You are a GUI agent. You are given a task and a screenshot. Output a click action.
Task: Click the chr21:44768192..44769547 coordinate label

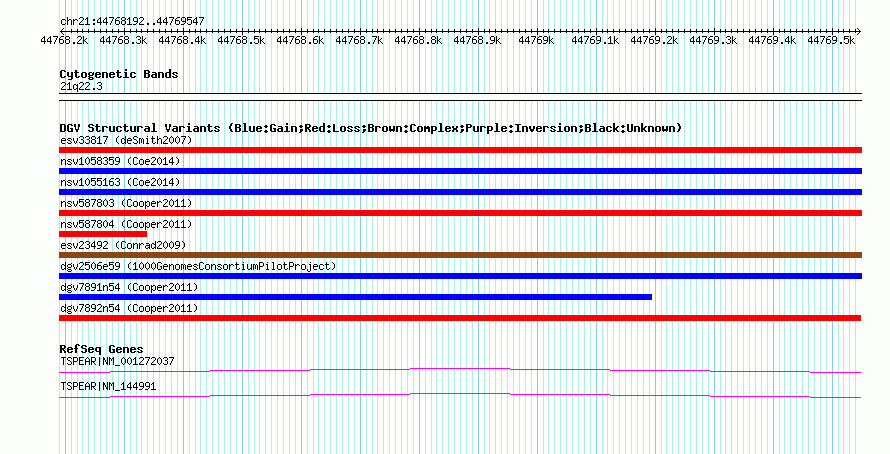tap(132, 22)
